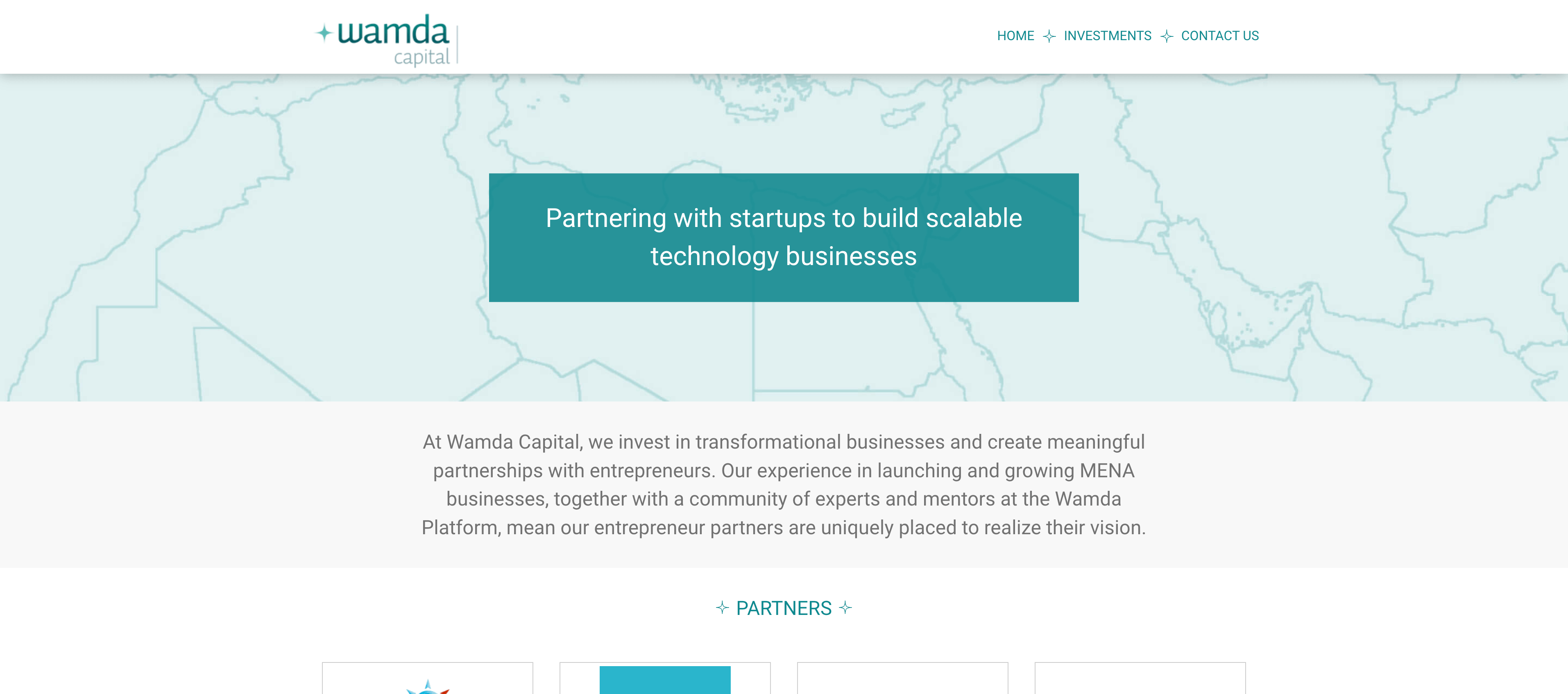Click the PARTNERS section heading
This screenshot has width=1568, height=694.
[x=784, y=608]
